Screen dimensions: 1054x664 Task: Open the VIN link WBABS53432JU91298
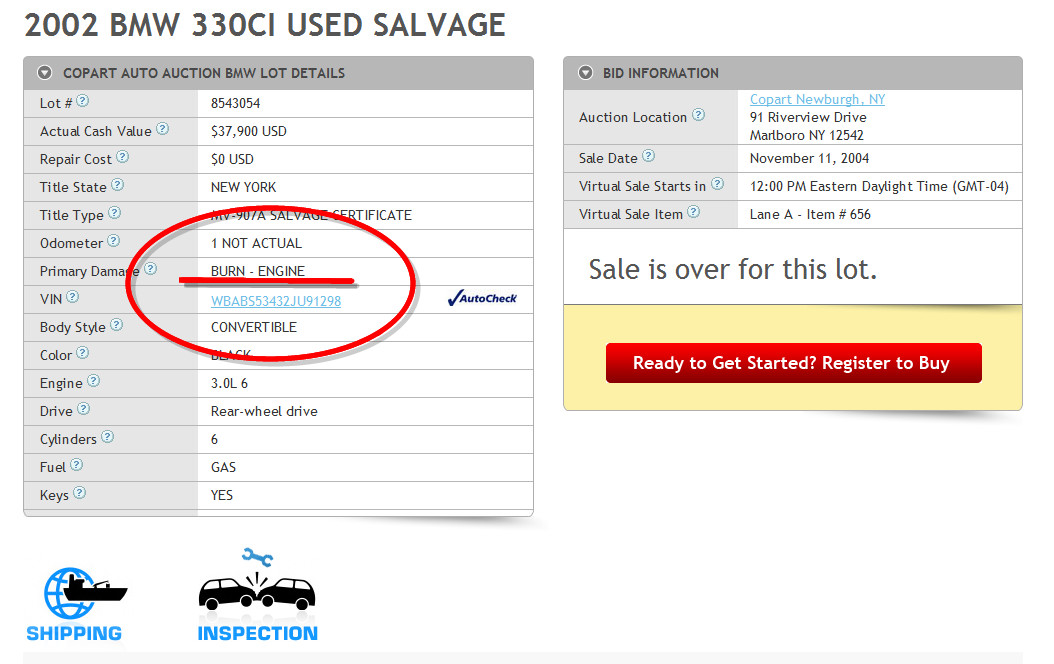(276, 301)
